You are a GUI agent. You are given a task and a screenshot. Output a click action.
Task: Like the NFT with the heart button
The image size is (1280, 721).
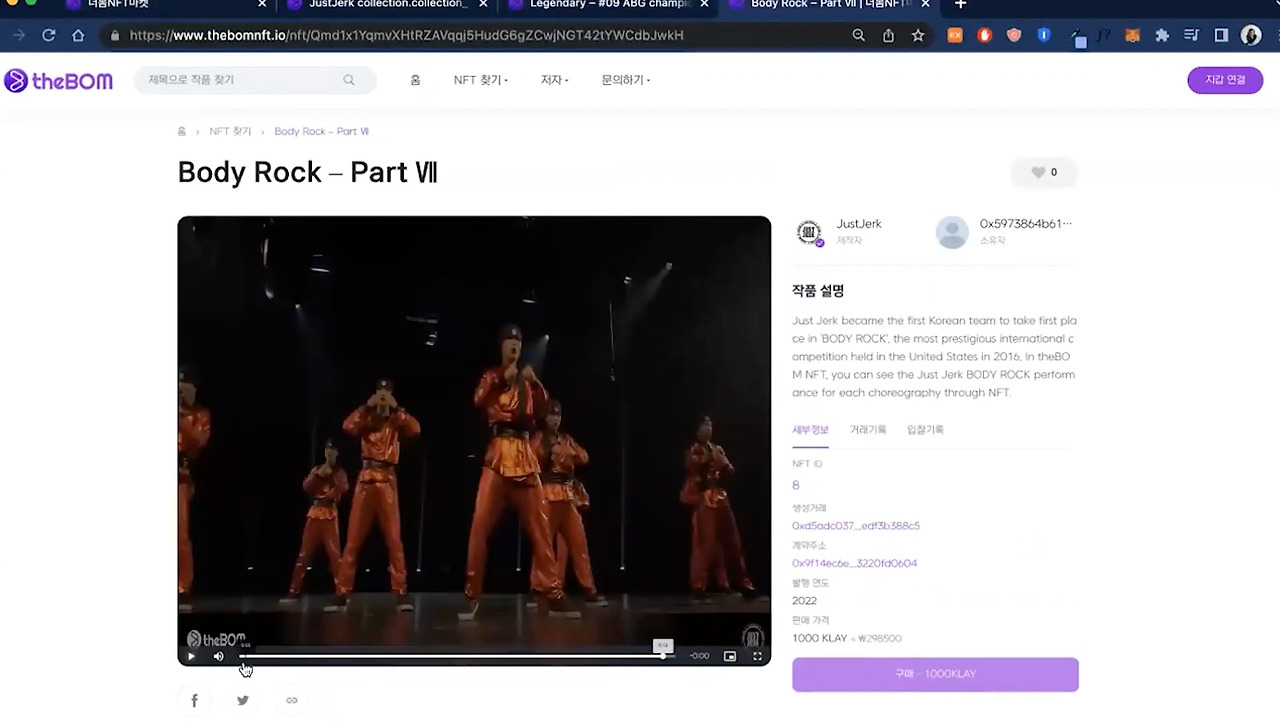click(1044, 172)
